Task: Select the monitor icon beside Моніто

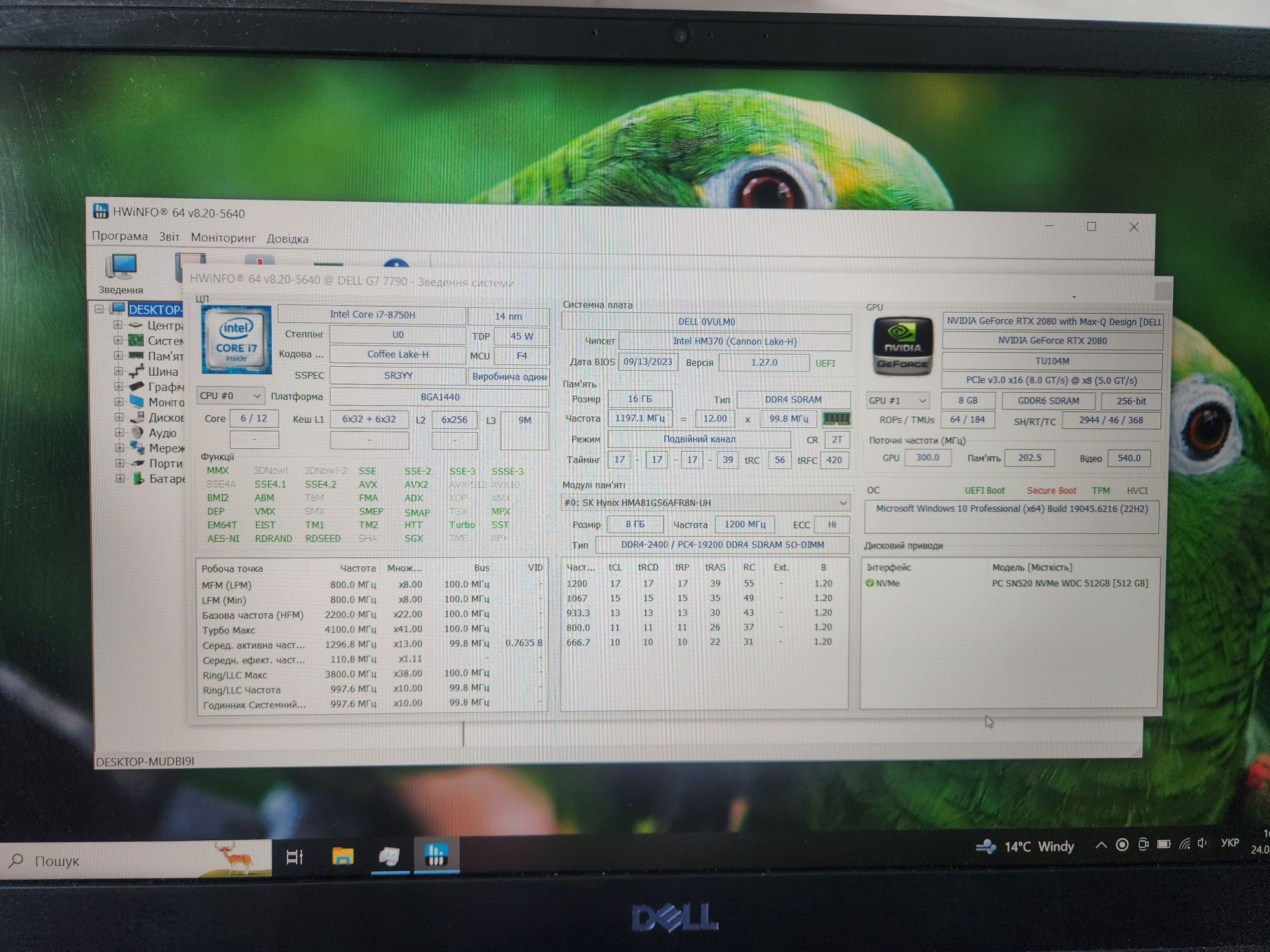Action: (x=137, y=402)
